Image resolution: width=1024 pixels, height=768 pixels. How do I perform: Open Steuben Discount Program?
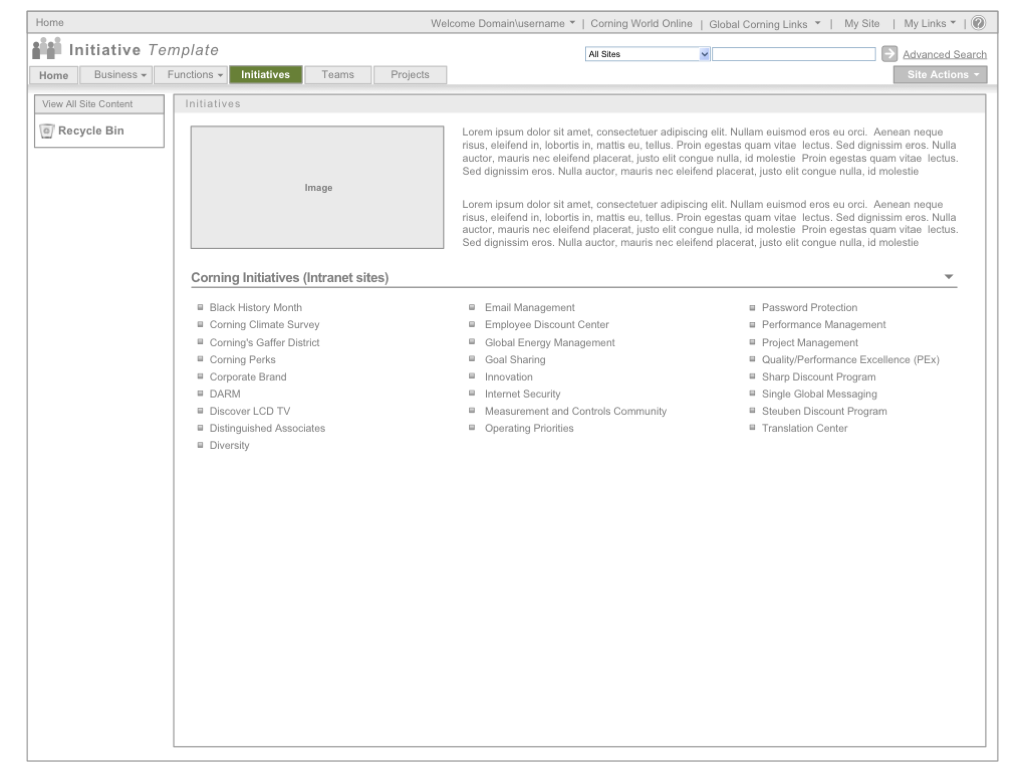824,411
